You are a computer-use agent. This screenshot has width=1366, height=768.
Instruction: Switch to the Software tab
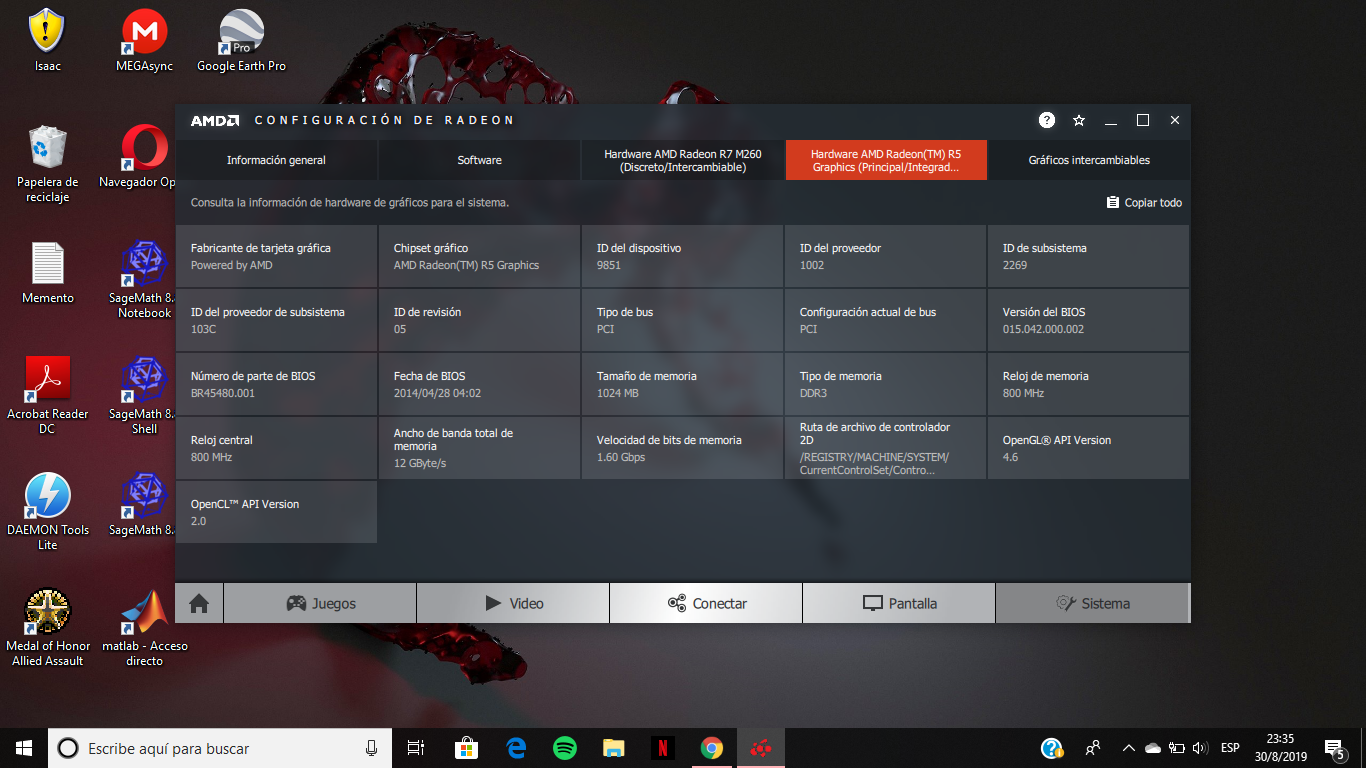click(479, 160)
